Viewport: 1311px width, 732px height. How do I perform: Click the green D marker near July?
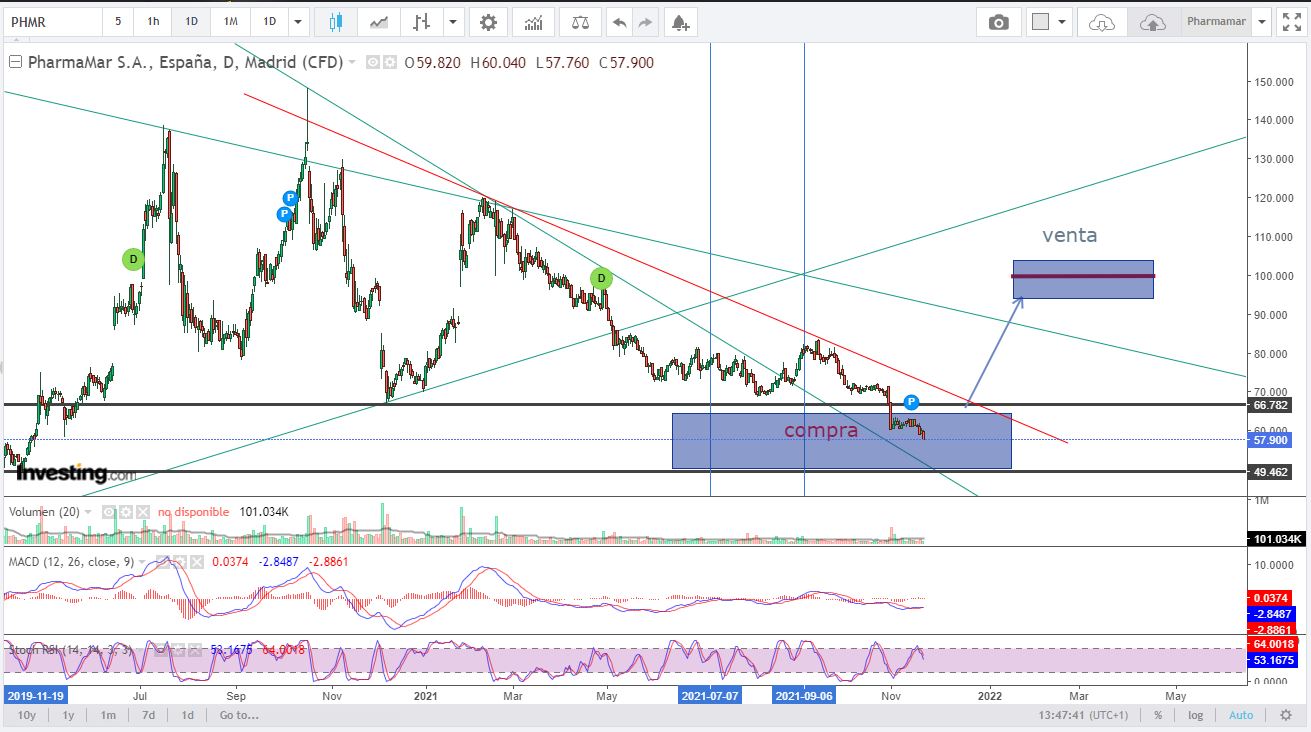pos(133,259)
